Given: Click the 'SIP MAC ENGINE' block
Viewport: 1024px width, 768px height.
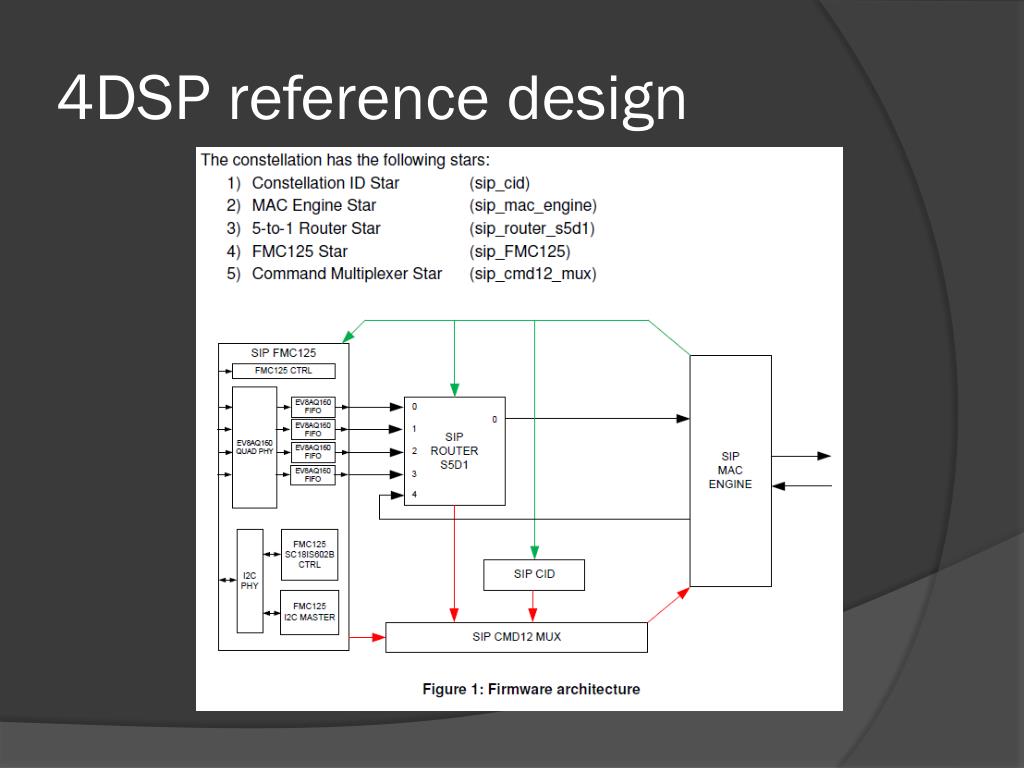Looking at the screenshot, I should [730, 470].
